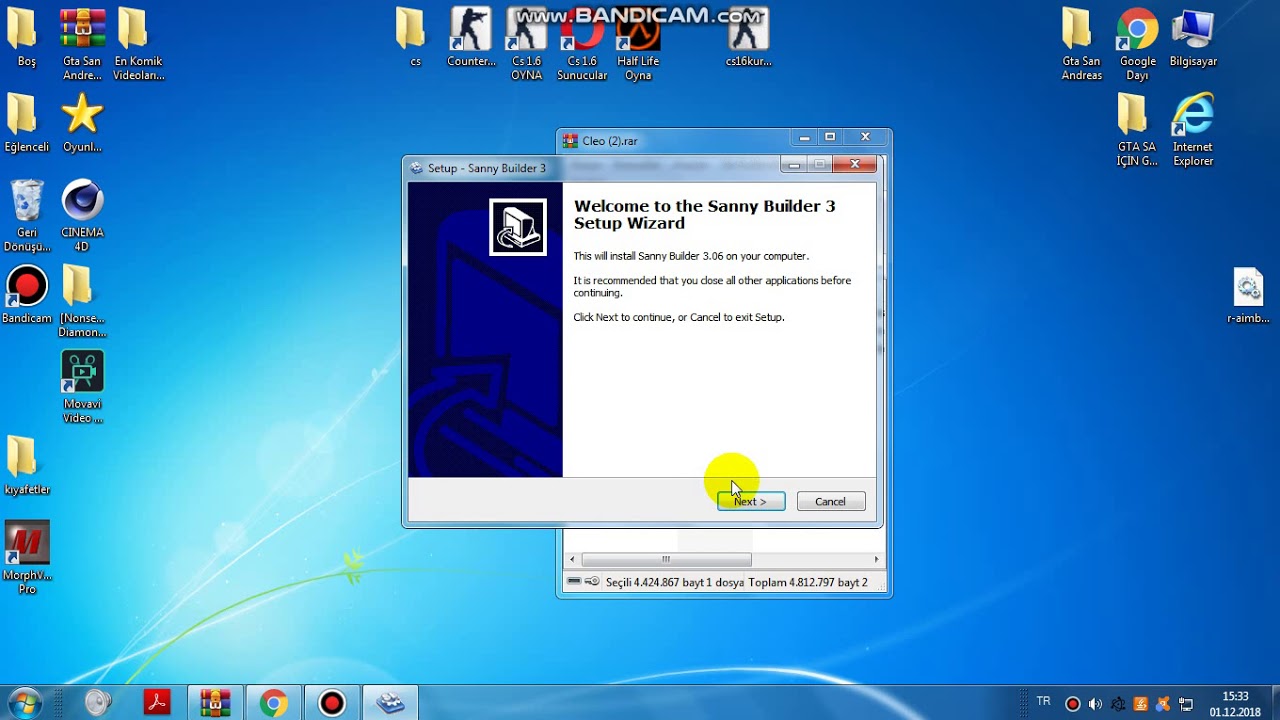Image resolution: width=1280 pixels, height=720 pixels.
Task: Select the cs16kur... desktop icon
Action: pyautogui.click(x=749, y=38)
